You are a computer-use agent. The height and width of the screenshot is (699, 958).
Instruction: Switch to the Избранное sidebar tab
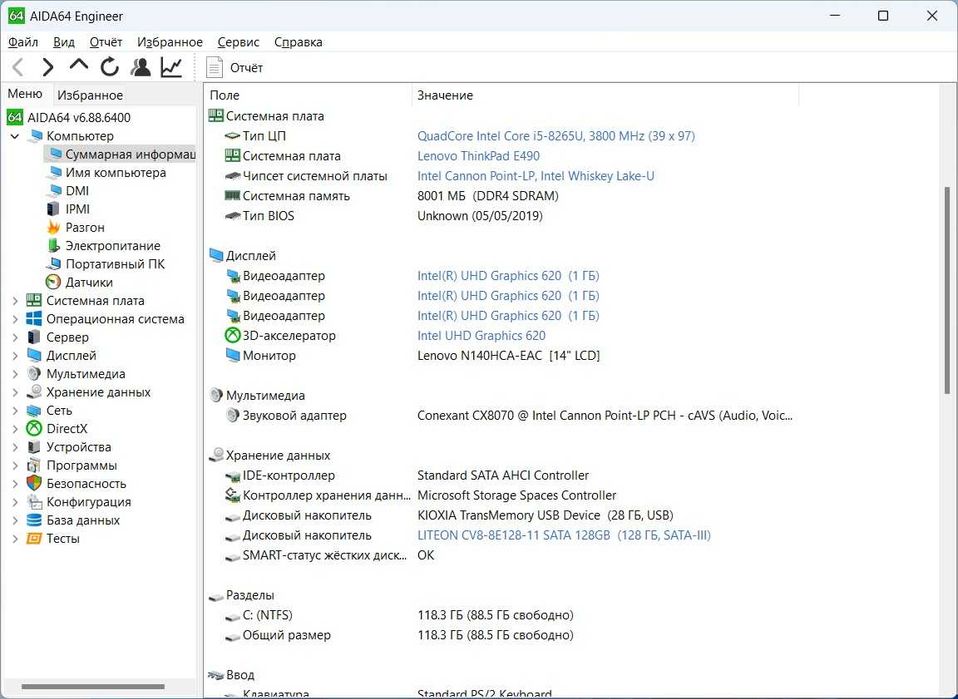coord(90,95)
